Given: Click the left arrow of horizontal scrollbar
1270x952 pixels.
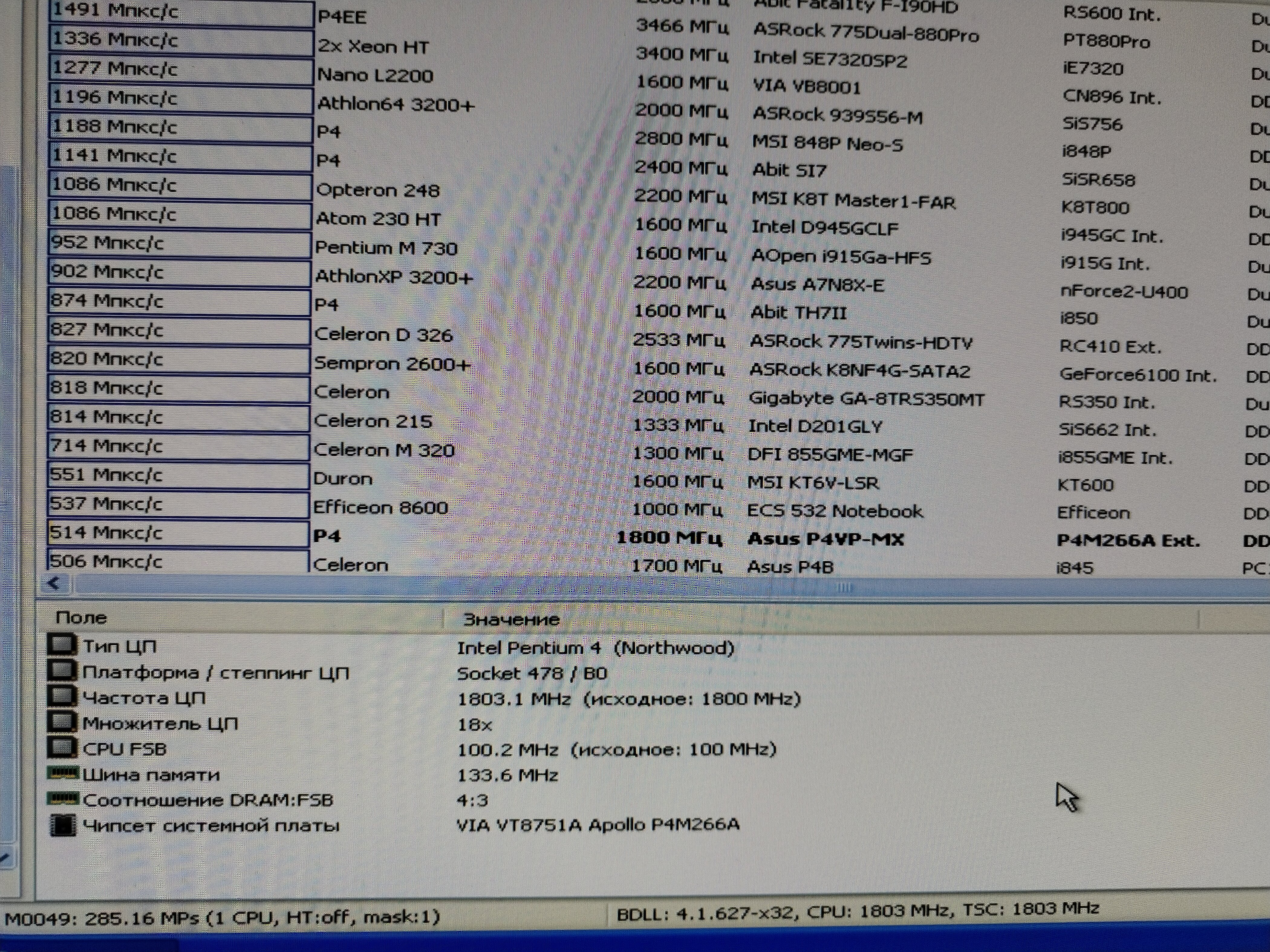Looking at the screenshot, I should (x=54, y=584).
